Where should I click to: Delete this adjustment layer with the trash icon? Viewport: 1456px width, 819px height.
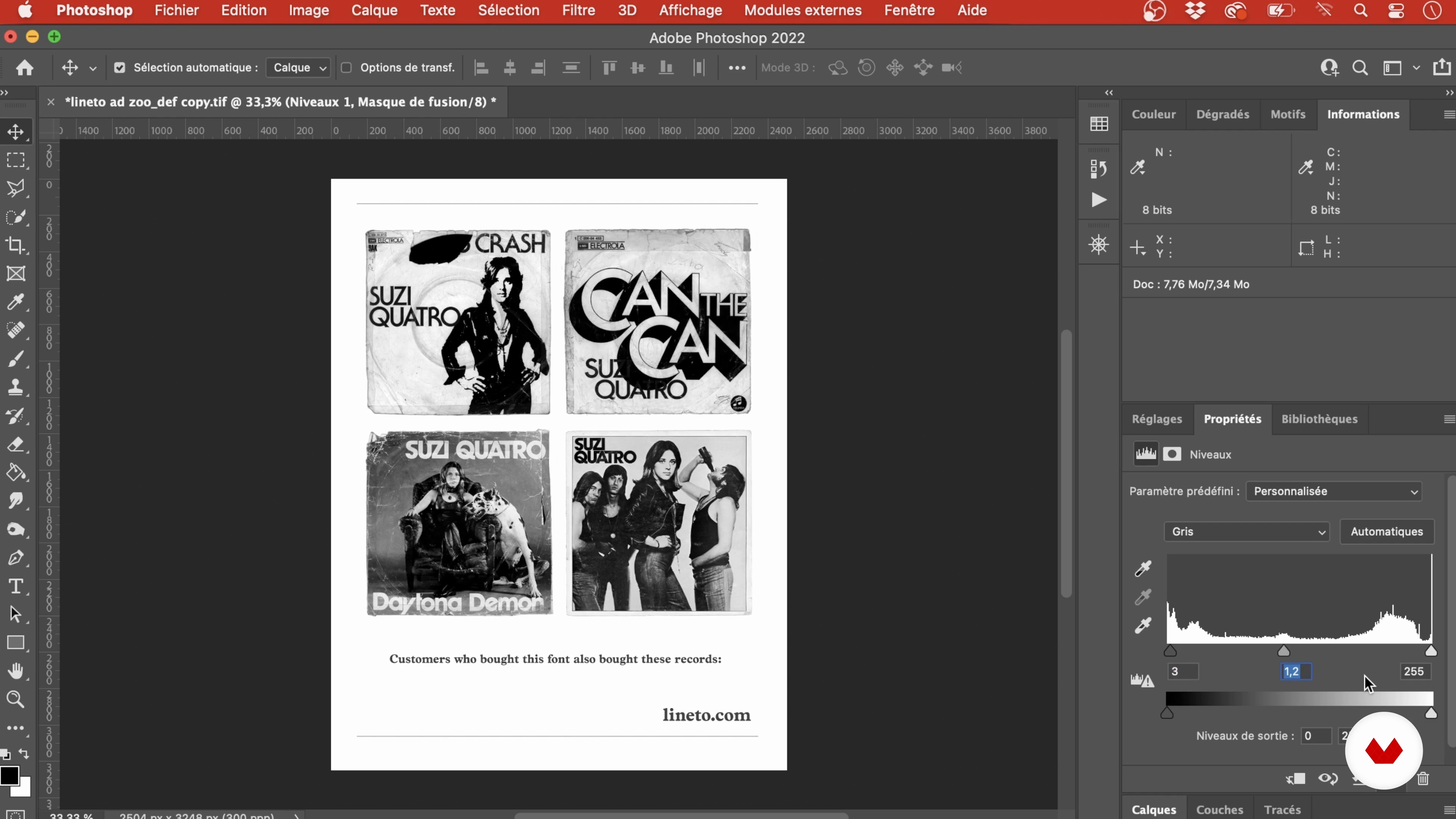point(1423,779)
